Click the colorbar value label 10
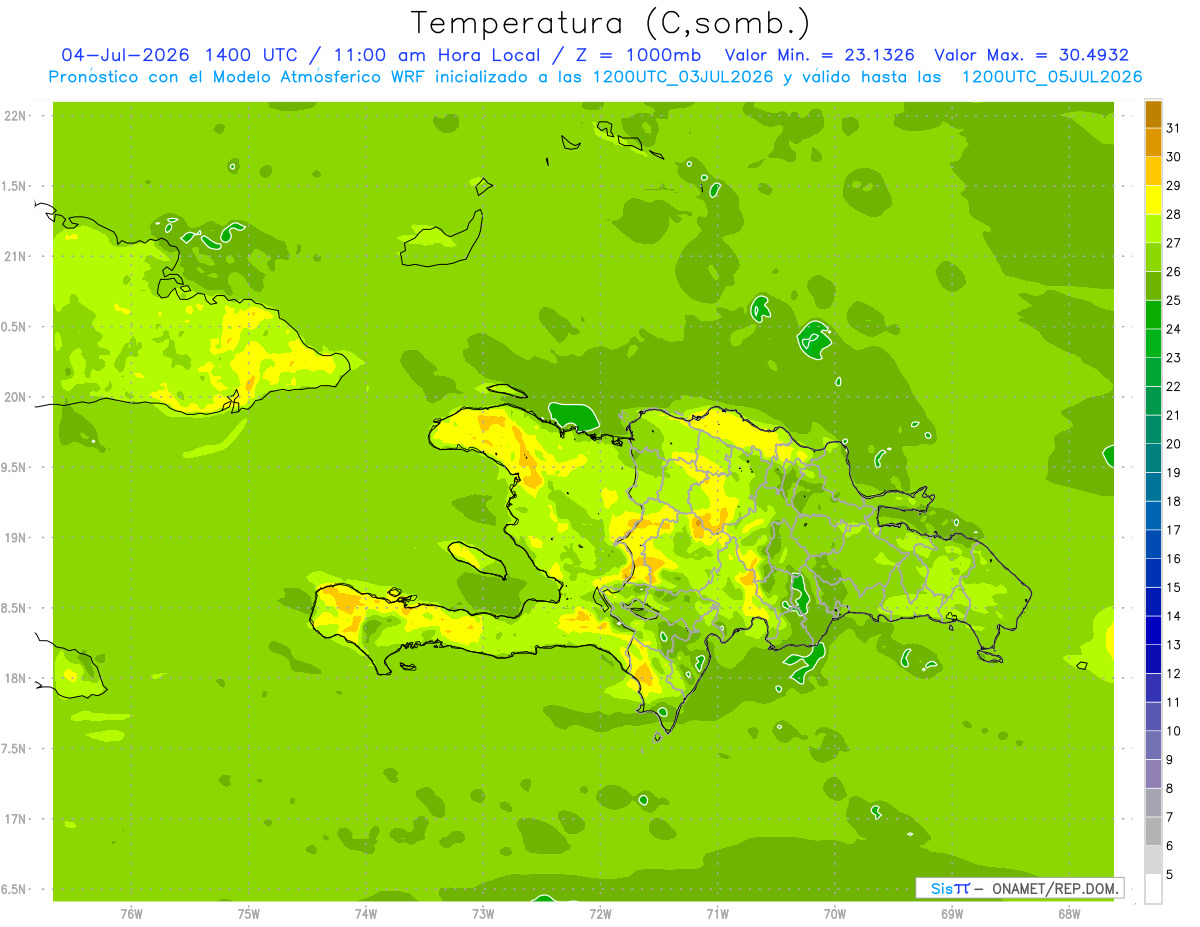Viewport: 1200px width, 927px height. click(1173, 731)
